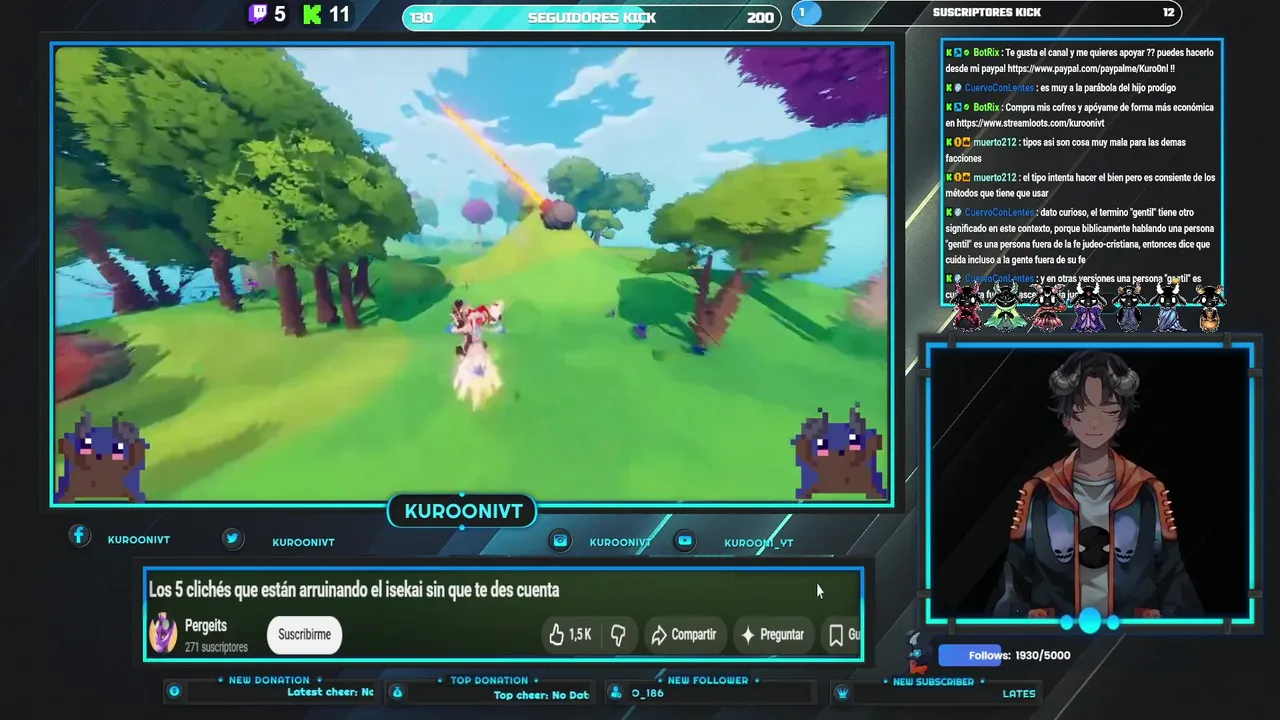Click the Facebook icon next to KUROONIVT

click(x=79, y=536)
